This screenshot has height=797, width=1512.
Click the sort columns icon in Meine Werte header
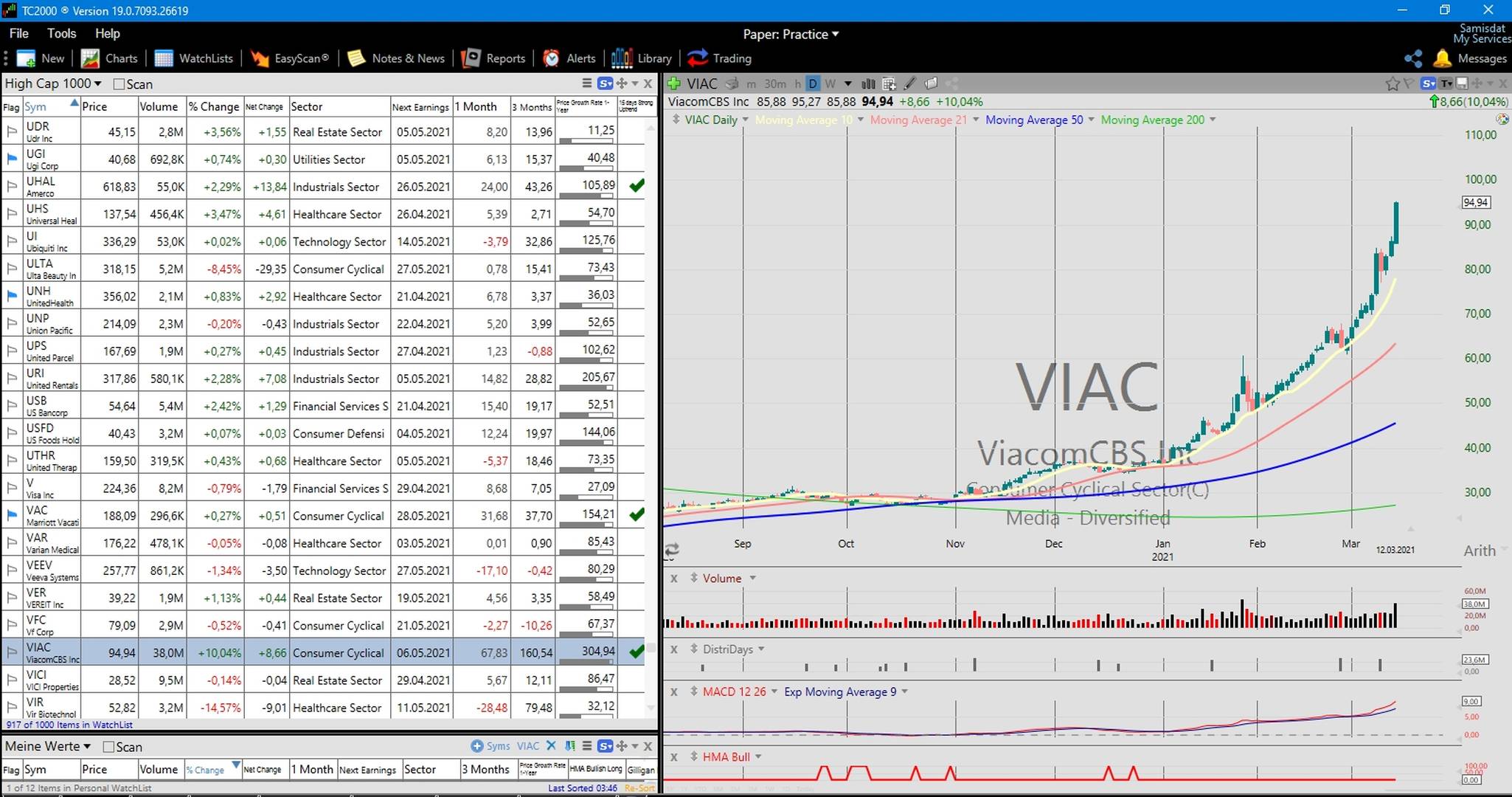pos(570,746)
